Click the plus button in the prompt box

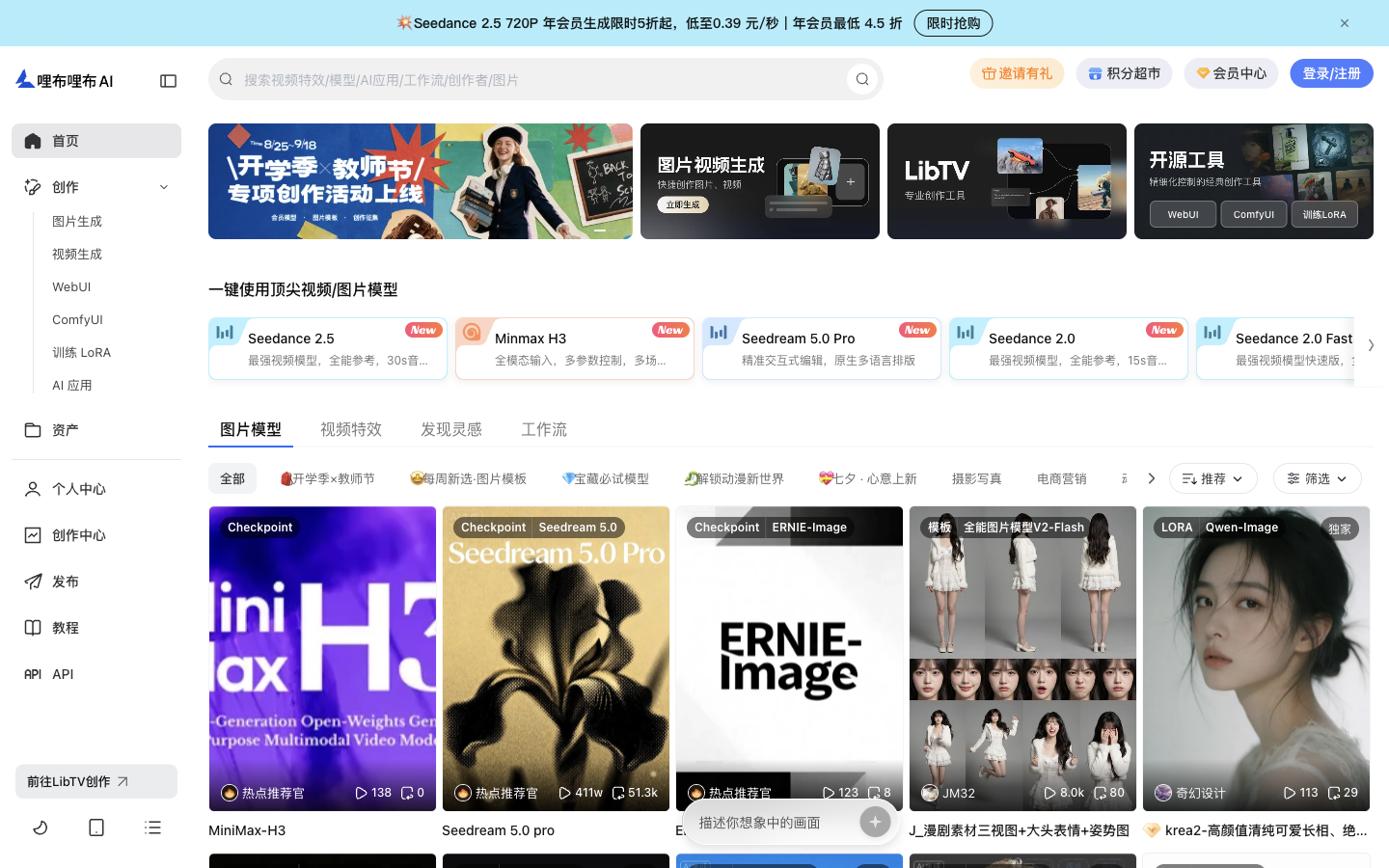[875, 822]
